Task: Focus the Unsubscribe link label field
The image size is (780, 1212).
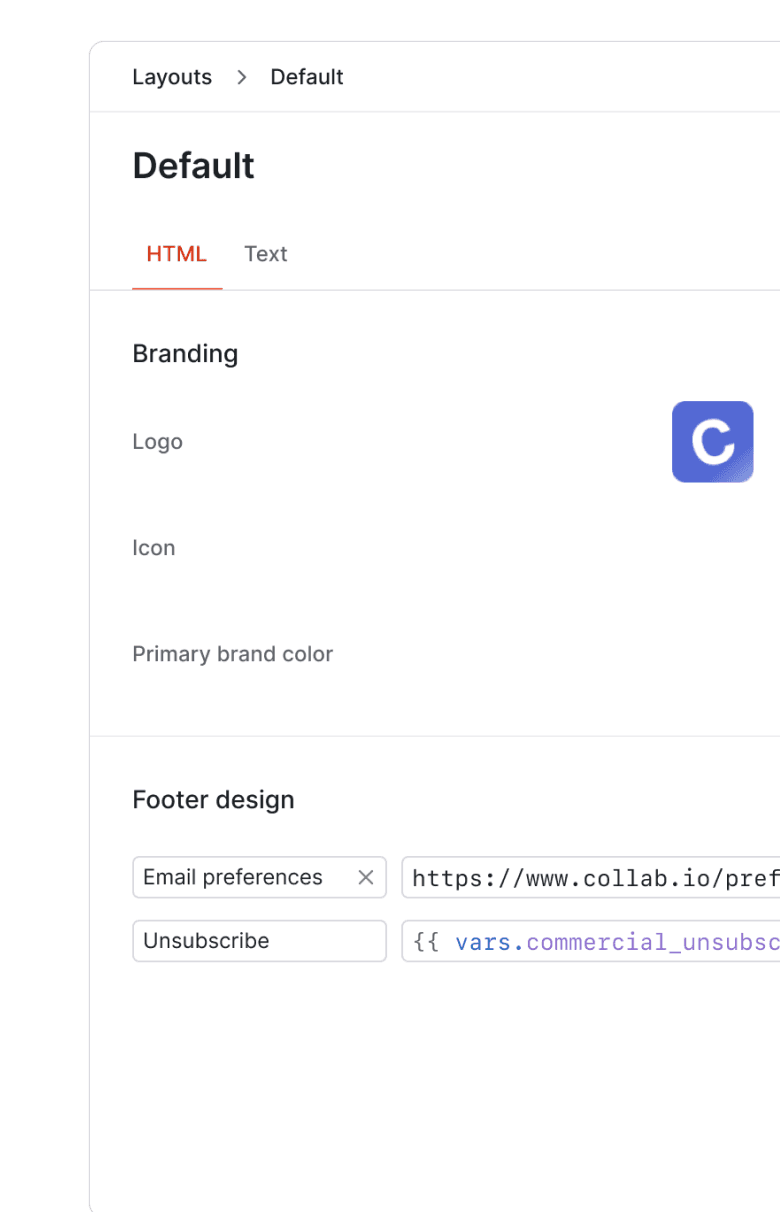Action: click(259, 941)
